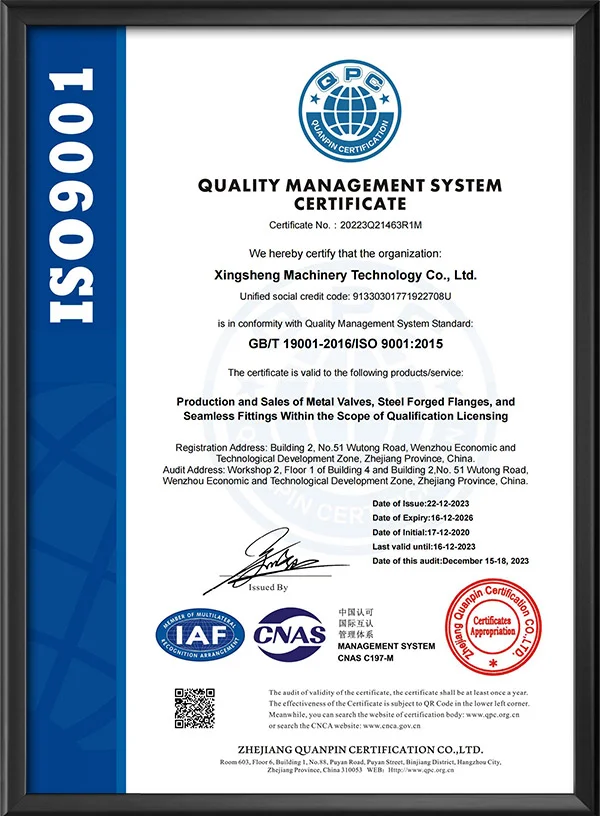Image resolution: width=600 pixels, height=816 pixels.
Task: Click the Date of Issue line
Action: (x=431, y=503)
